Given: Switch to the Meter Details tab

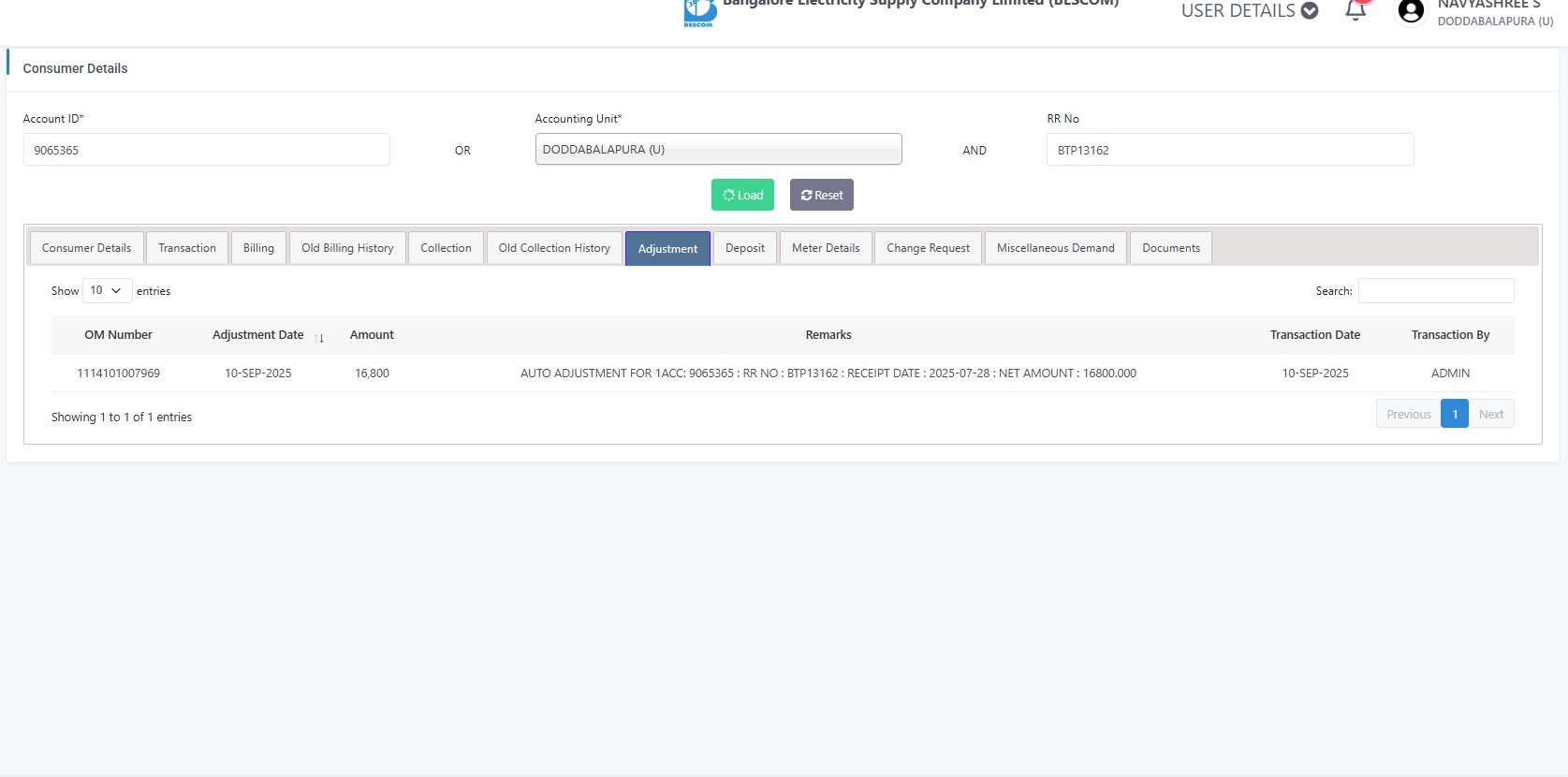Looking at the screenshot, I should pyautogui.click(x=826, y=248).
